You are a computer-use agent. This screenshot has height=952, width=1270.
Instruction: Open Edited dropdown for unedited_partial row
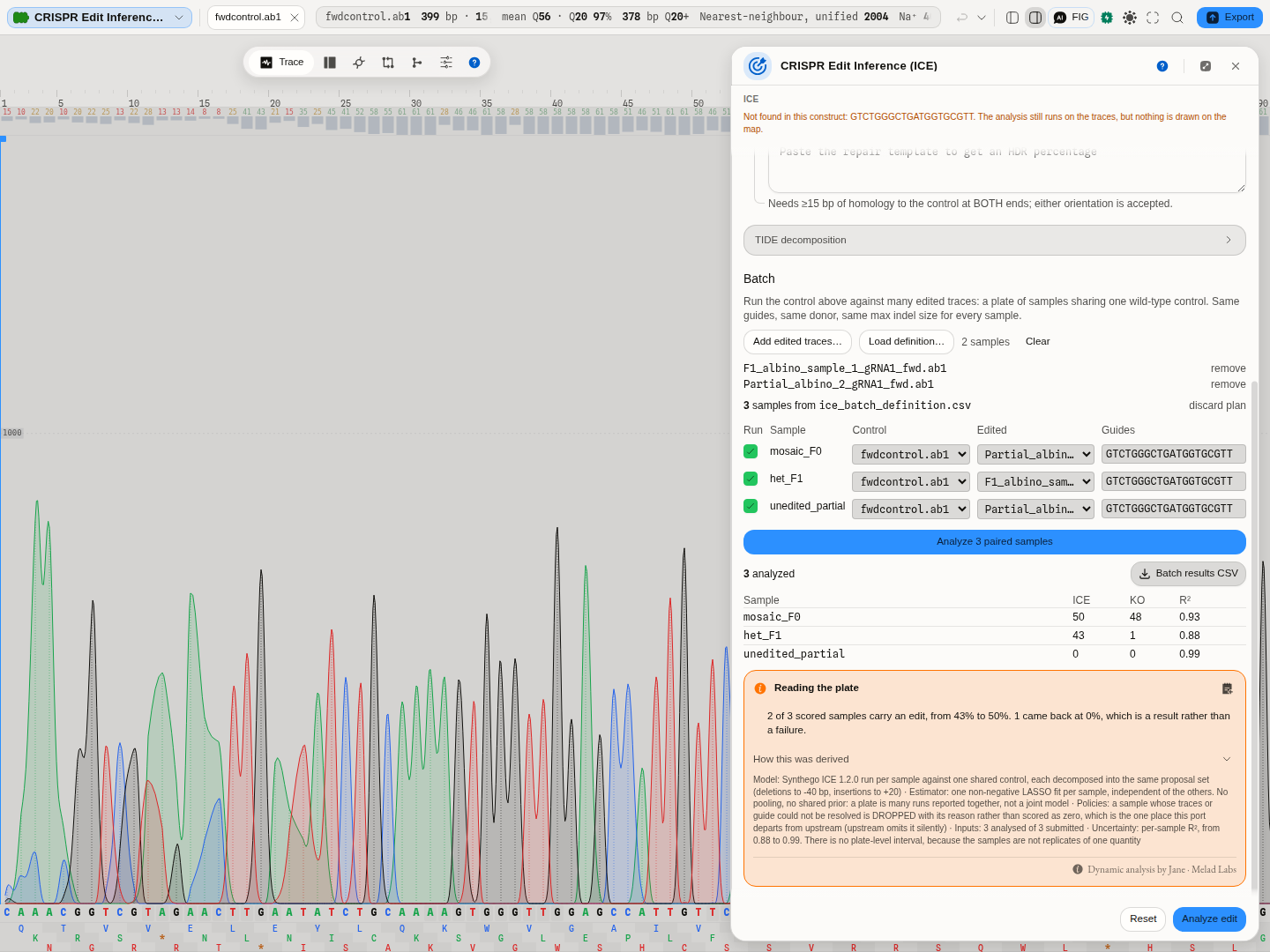(1035, 509)
